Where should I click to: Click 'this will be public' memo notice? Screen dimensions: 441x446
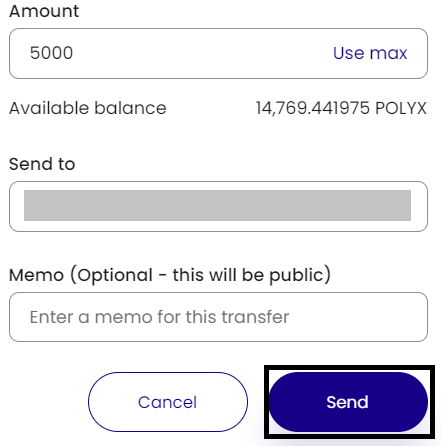(248, 275)
